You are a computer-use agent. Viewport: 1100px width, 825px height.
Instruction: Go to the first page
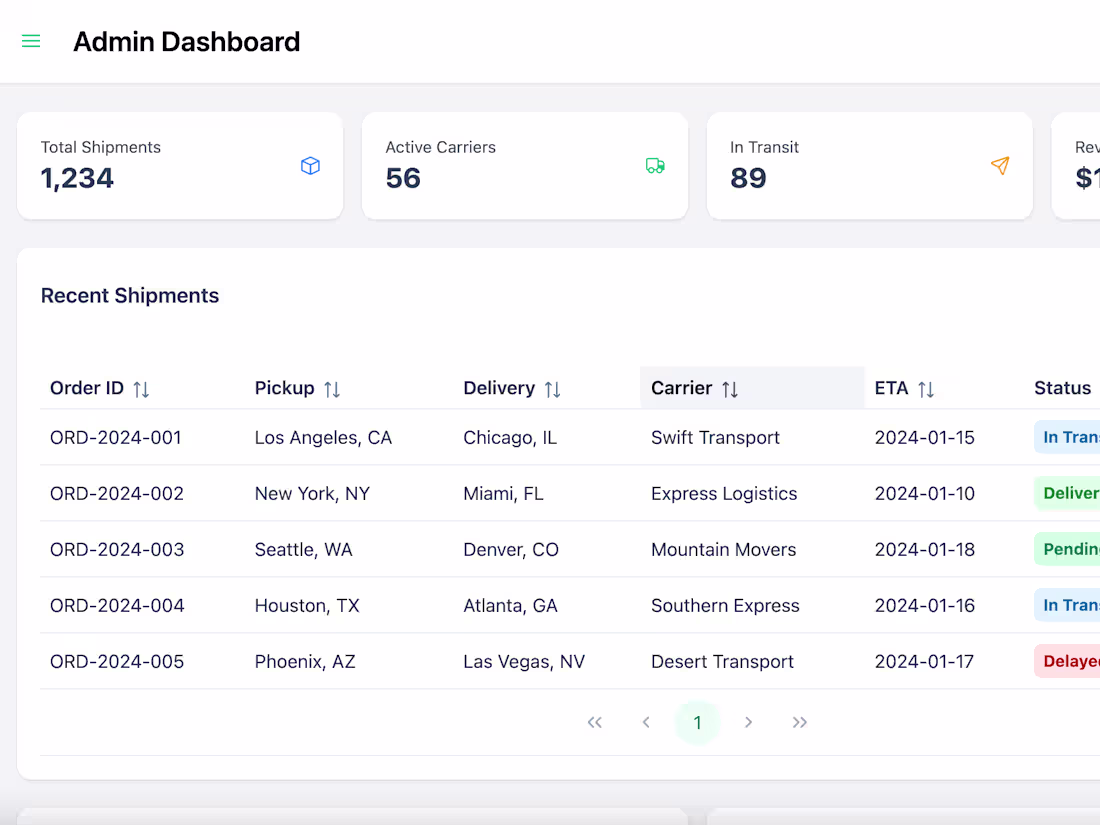point(595,722)
